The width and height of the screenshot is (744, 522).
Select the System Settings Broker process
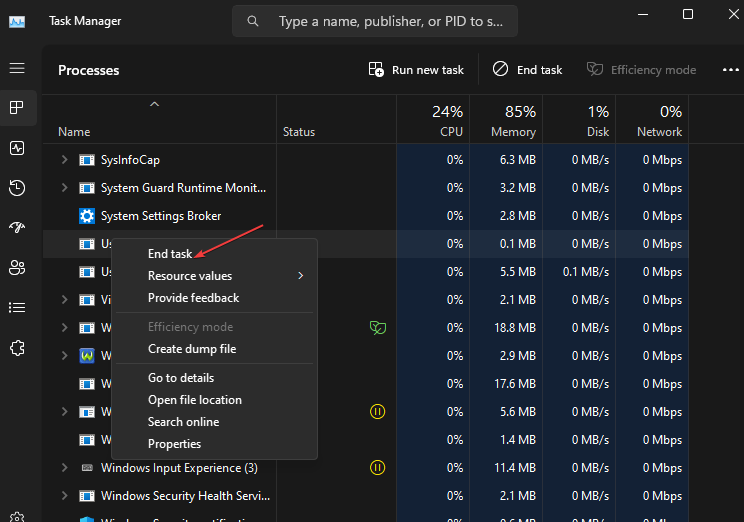pyautogui.click(x=161, y=216)
